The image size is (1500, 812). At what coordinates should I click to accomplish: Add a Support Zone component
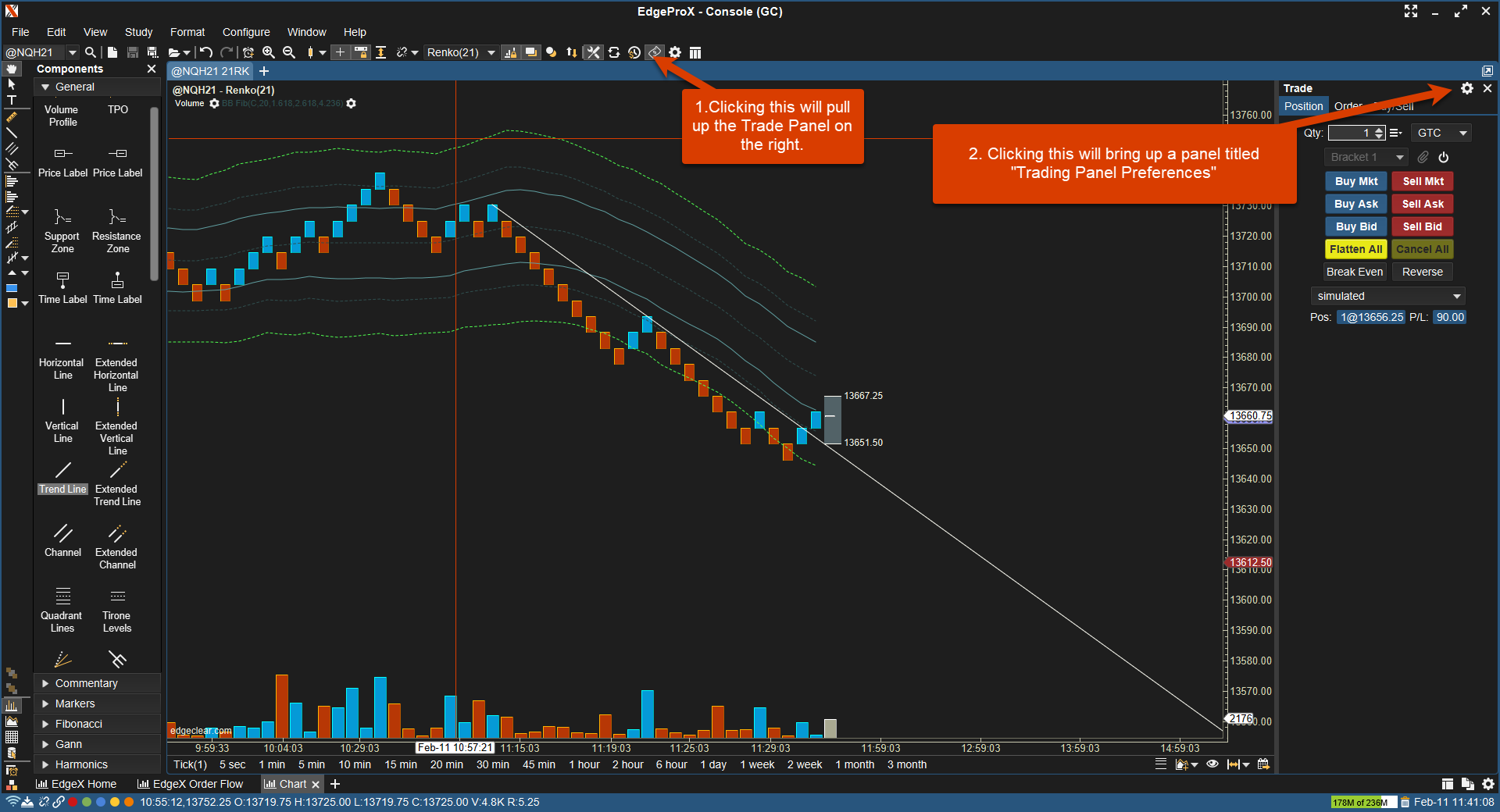tap(62, 231)
